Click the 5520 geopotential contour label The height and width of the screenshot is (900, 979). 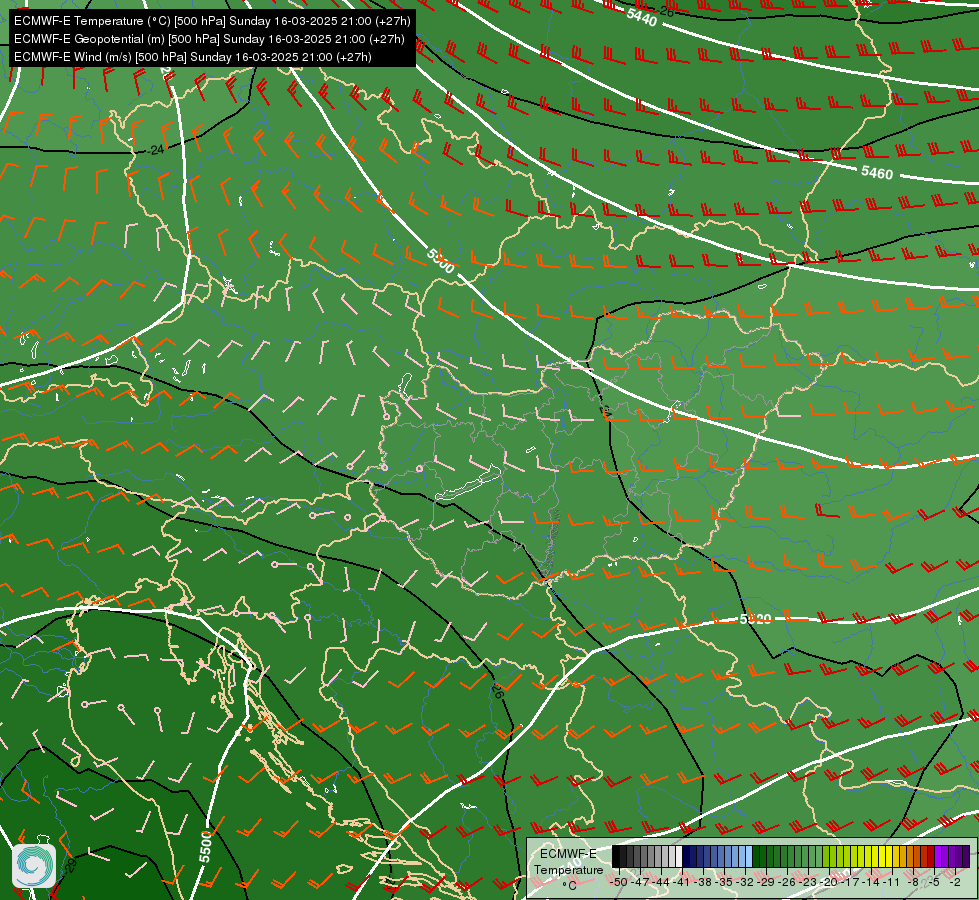(755, 619)
